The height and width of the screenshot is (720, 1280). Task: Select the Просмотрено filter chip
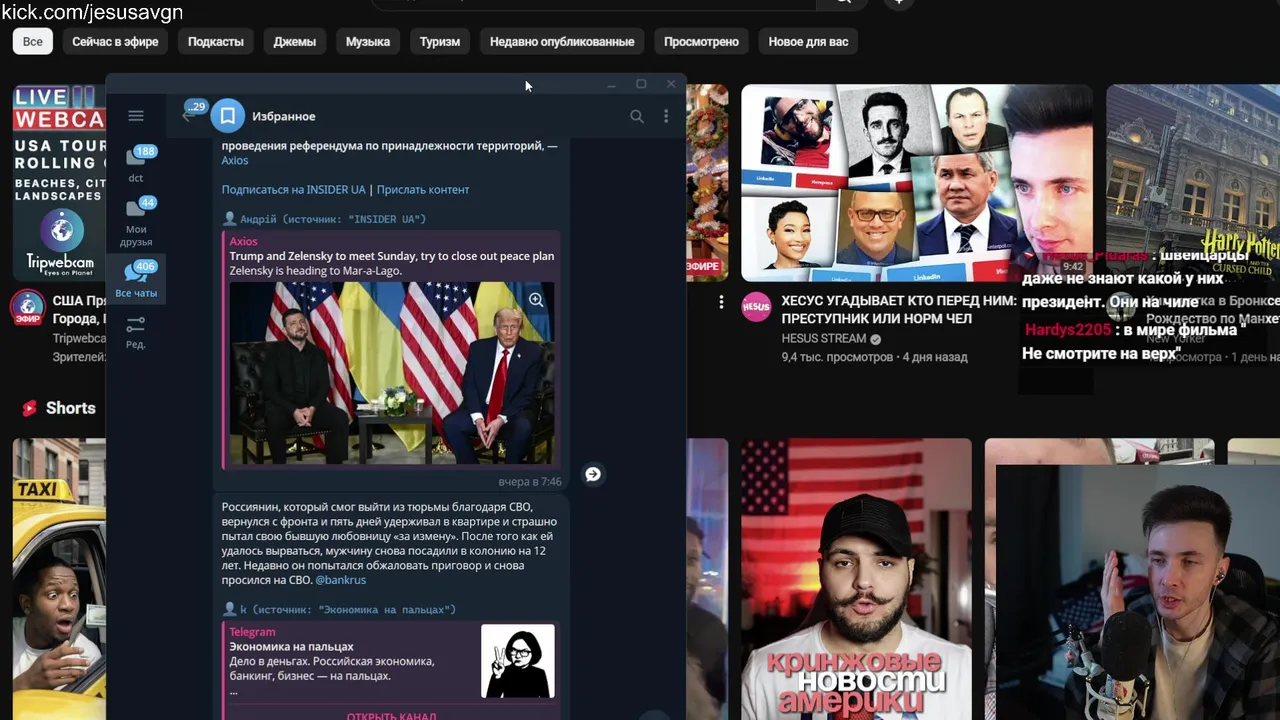[x=701, y=41]
